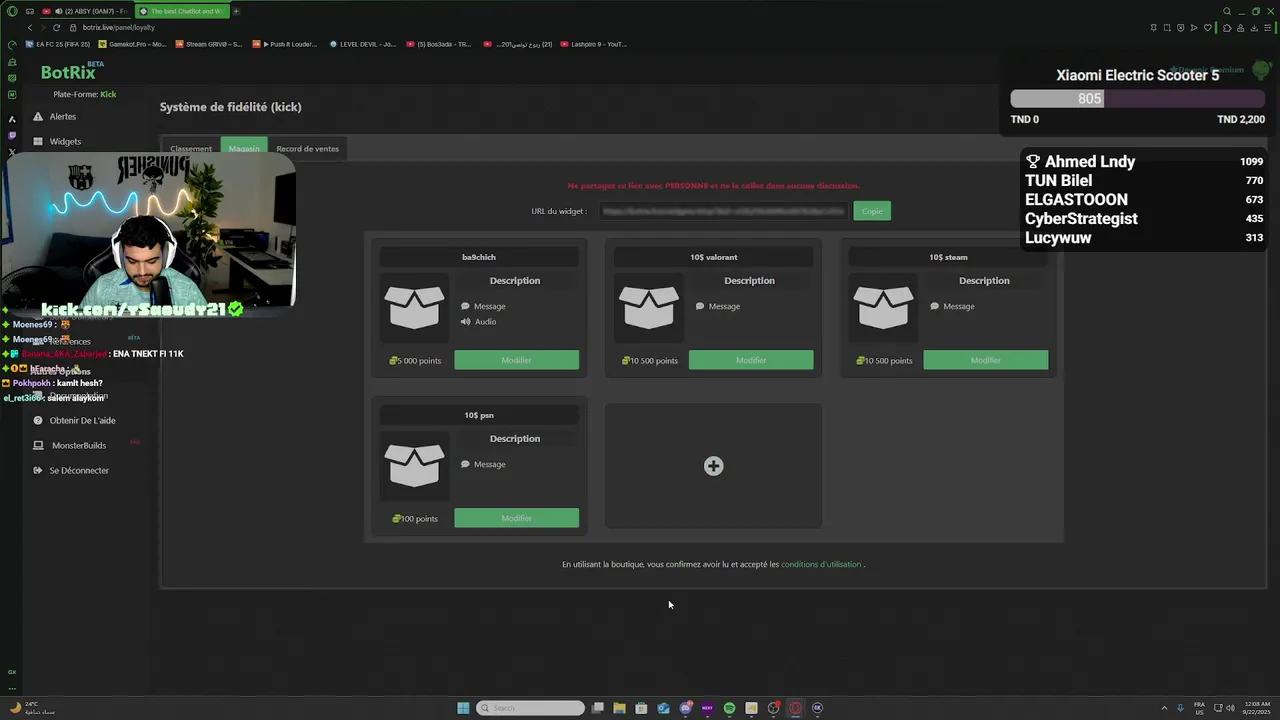This screenshot has height=720, width=1280.
Task: Click the 5 000 points price label
Action: coord(415,361)
